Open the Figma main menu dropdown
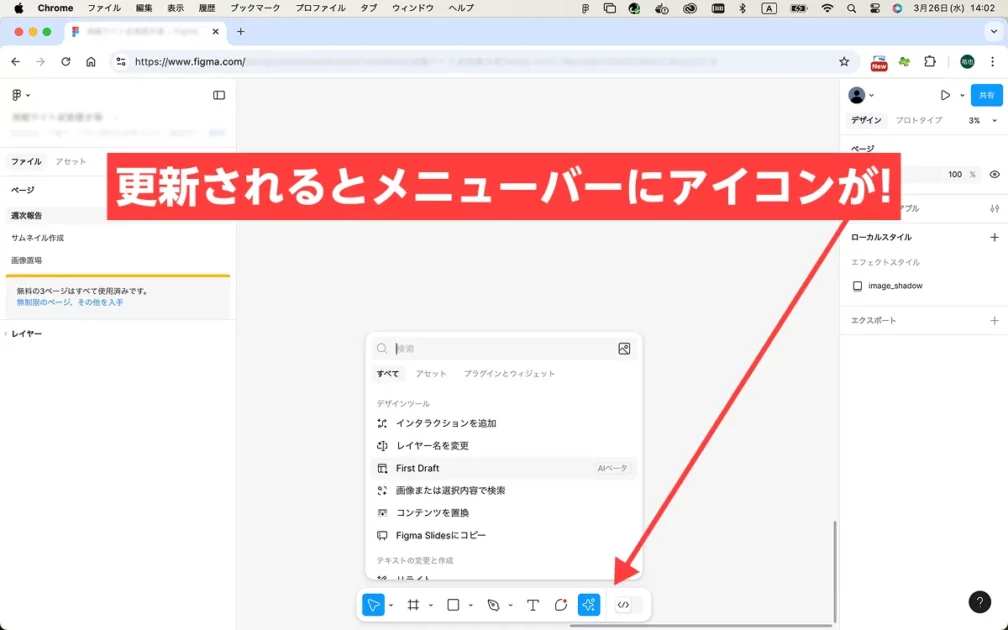 click(20, 95)
